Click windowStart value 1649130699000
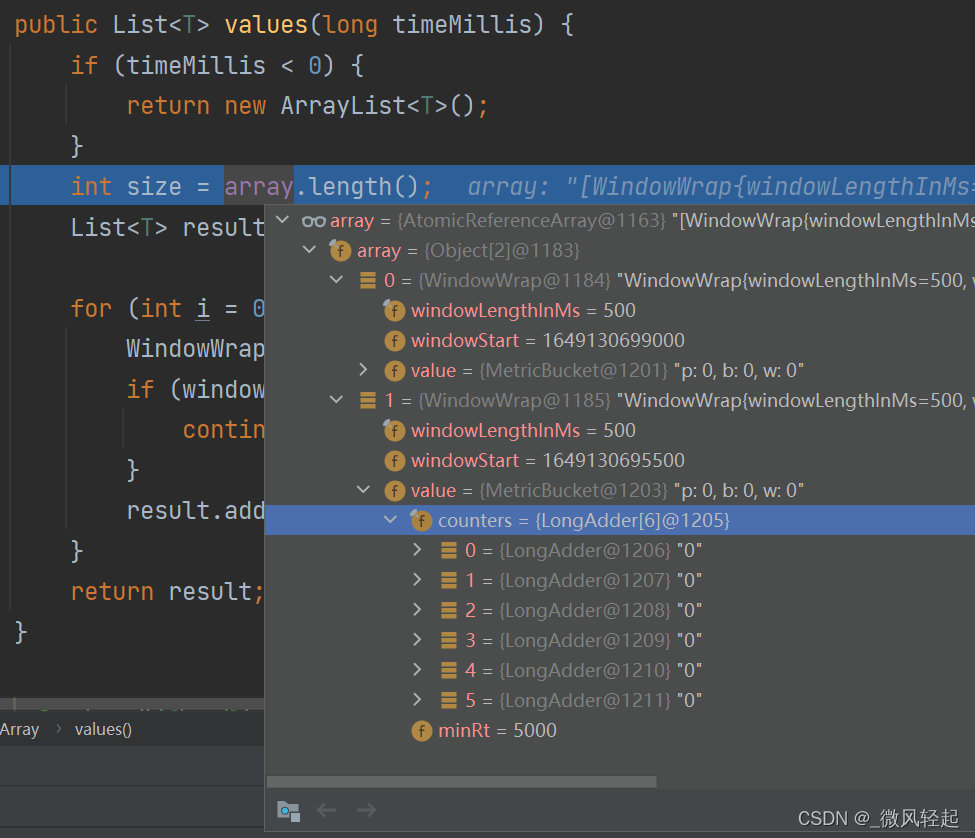 (613, 341)
